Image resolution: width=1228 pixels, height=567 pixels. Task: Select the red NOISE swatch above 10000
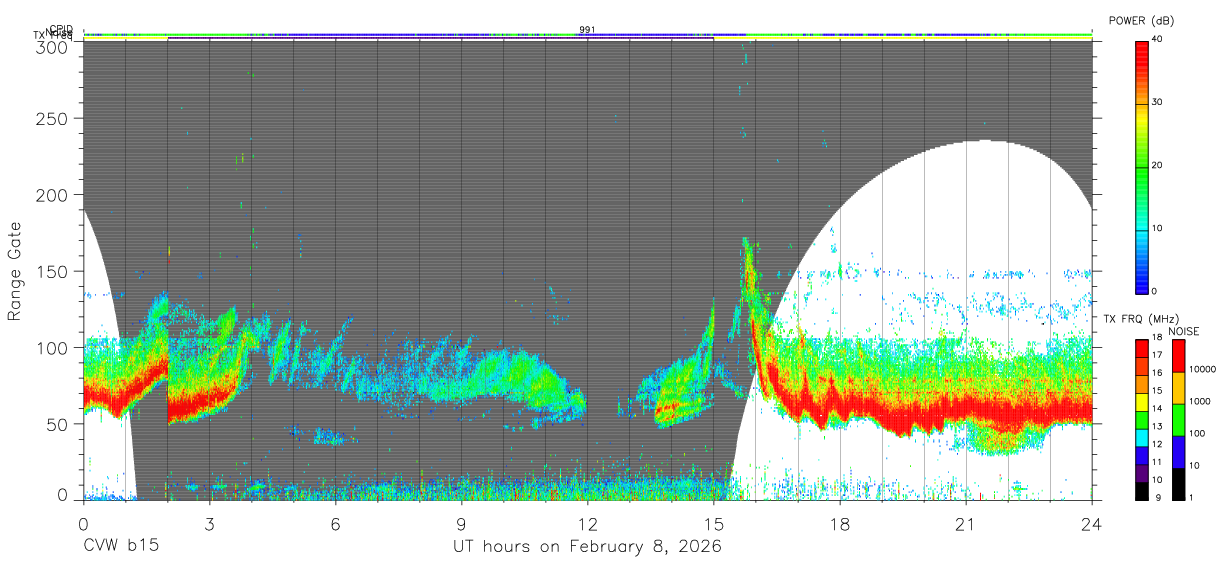click(1177, 355)
